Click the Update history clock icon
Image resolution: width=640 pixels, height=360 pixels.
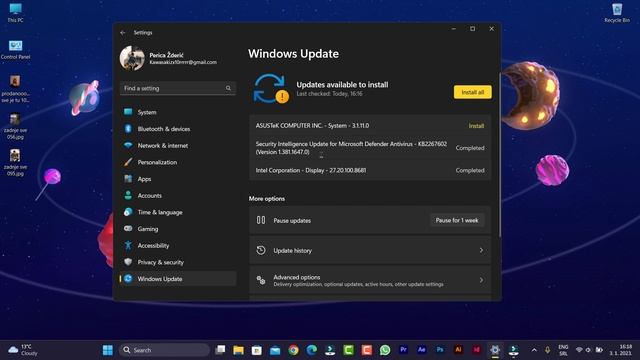pyautogui.click(x=261, y=250)
